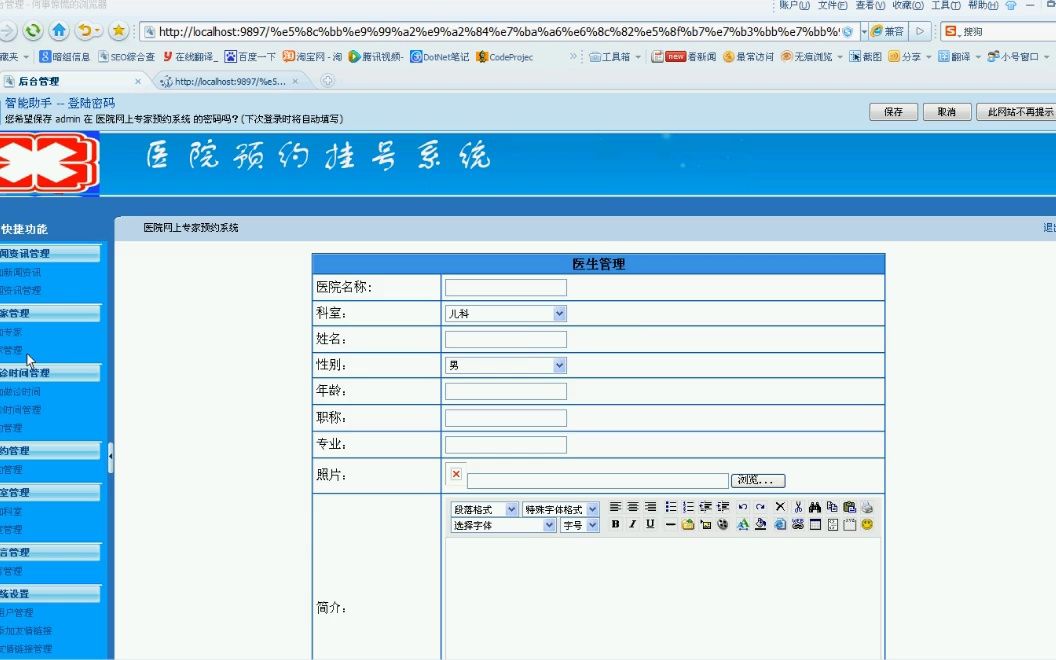Insert a numbered list in the editor
1056x660 pixels.
(x=688, y=507)
